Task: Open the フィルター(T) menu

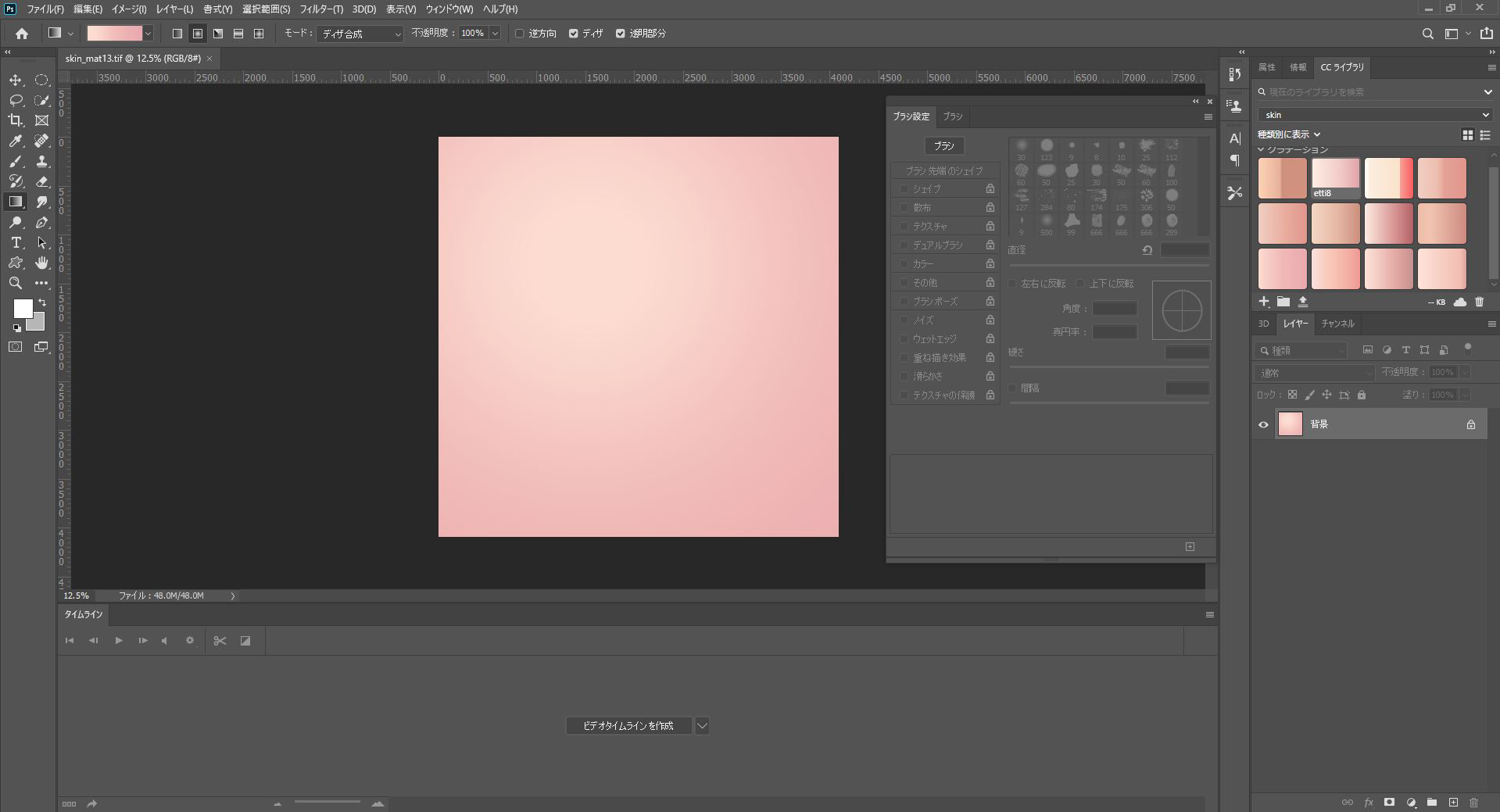Action: [321, 9]
